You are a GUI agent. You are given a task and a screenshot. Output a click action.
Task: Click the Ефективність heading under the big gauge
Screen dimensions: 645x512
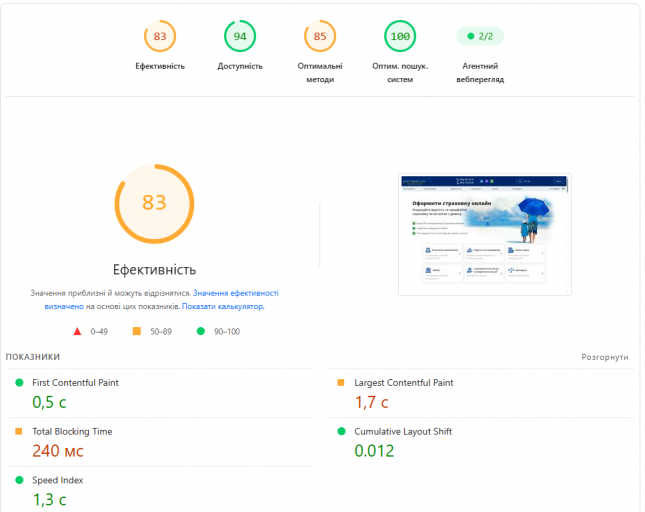tap(154, 270)
